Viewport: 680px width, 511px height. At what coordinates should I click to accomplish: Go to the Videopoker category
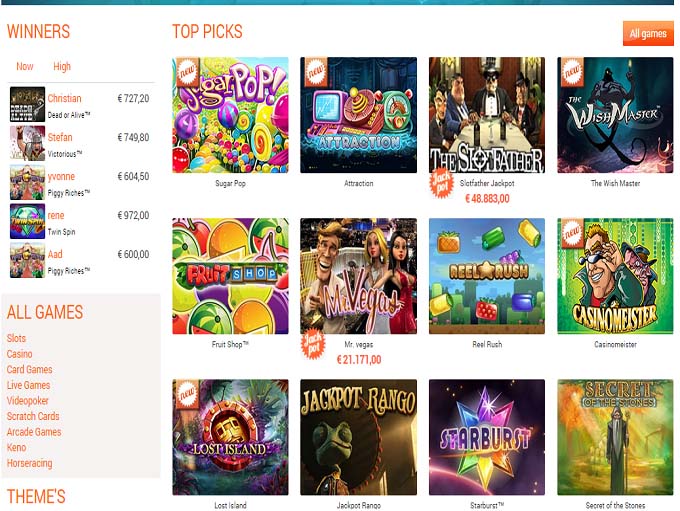(x=27, y=401)
